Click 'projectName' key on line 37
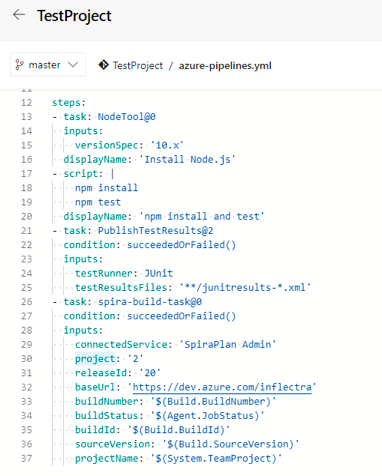Image resolution: width=382 pixels, height=476 pixels. pos(106,459)
